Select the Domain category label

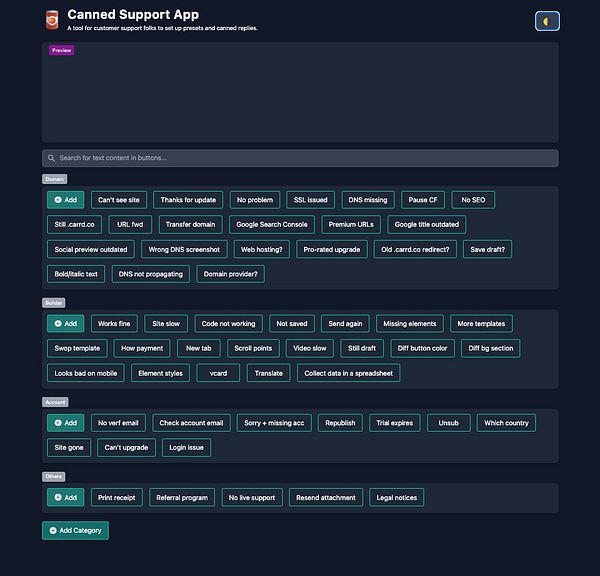click(x=54, y=179)
